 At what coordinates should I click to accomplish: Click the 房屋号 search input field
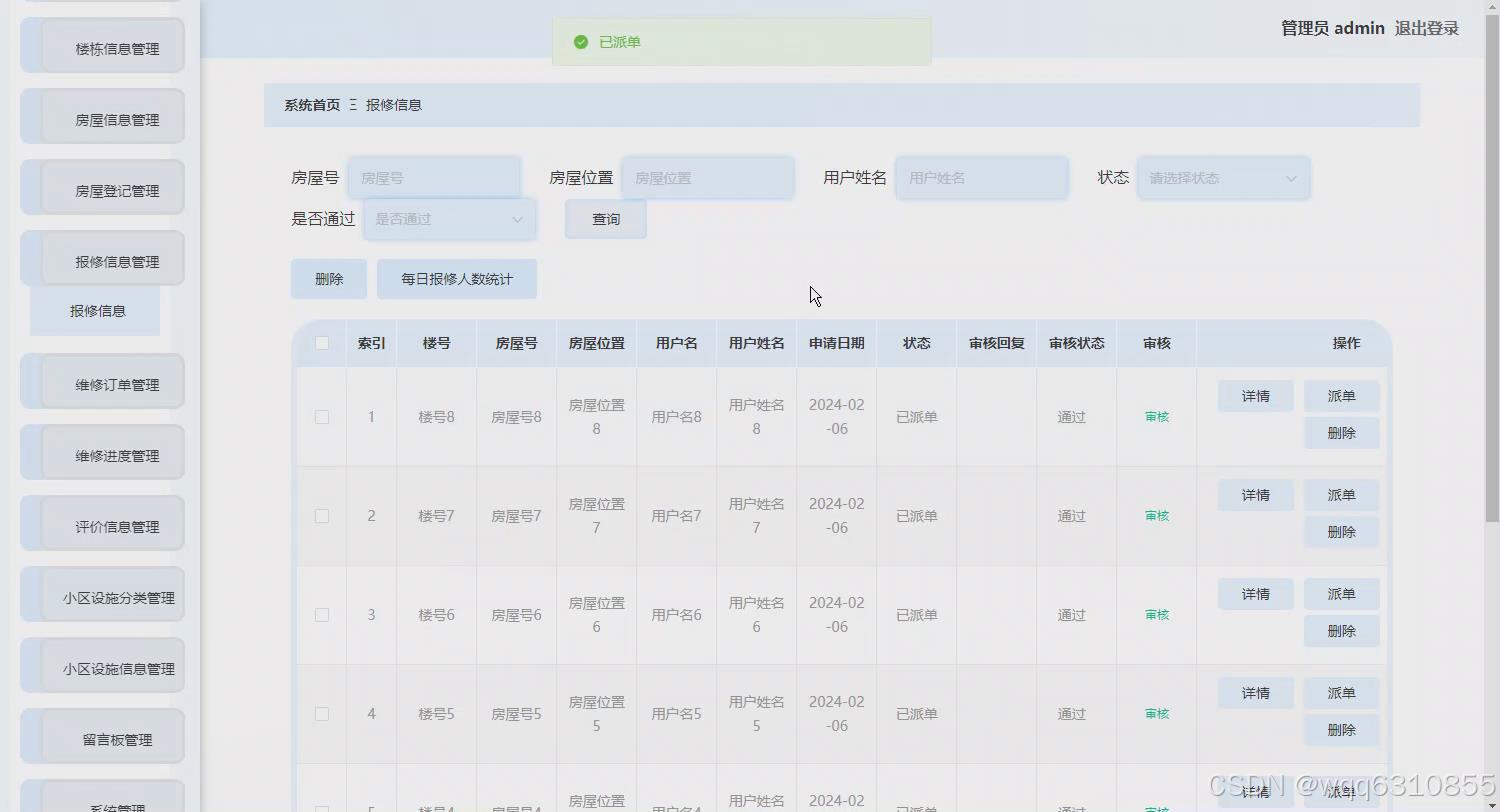434,176
